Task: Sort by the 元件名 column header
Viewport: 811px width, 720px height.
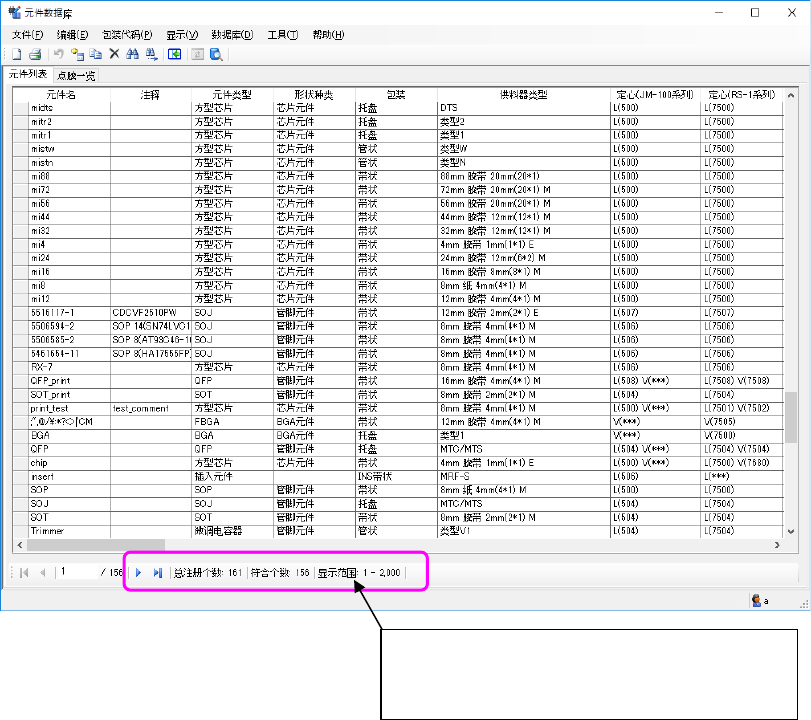Action: 61,94
